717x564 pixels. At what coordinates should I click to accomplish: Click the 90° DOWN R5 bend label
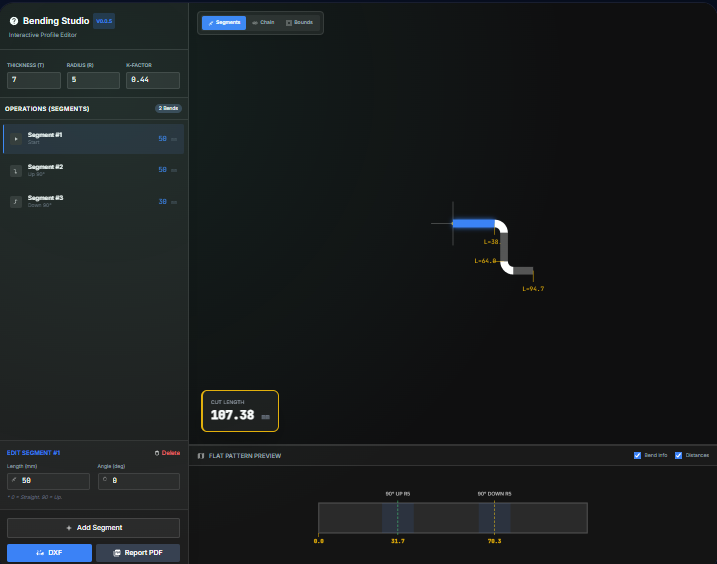coord(494,494)
